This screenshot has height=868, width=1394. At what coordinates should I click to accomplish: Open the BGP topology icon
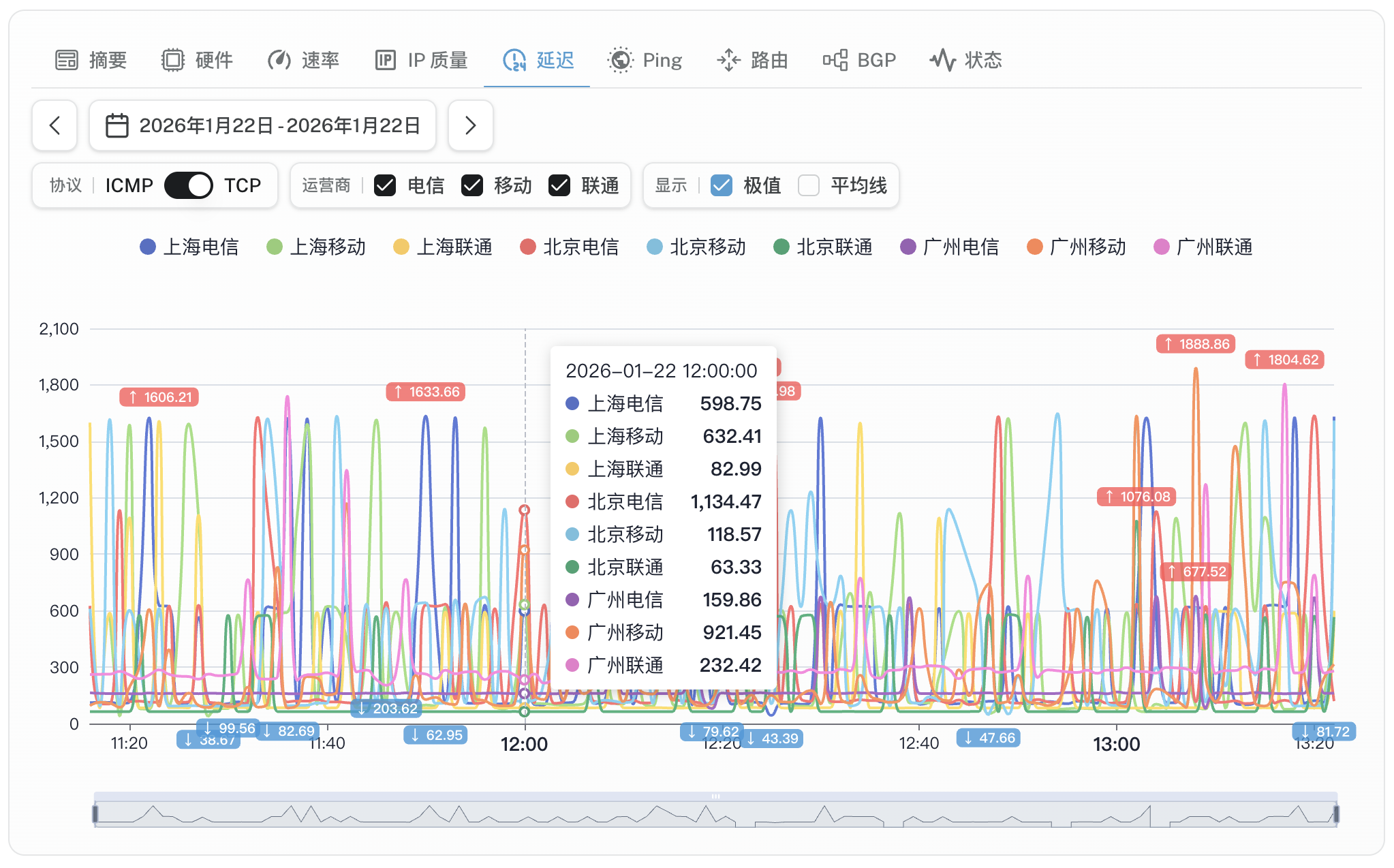point(836,60)
